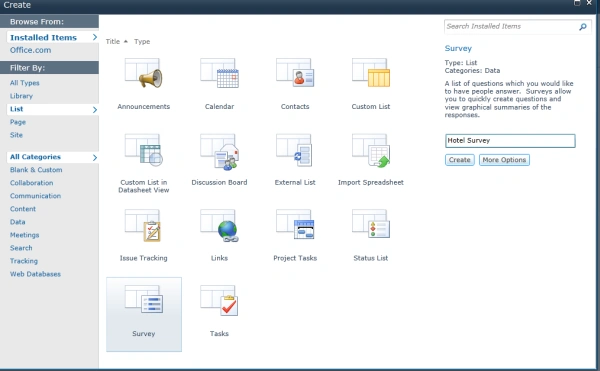The height and width of the screenshot is (371, 600).
Task: Choose Custom List in Datasheet View icon
Action: pyautogui.click(x=143, y=150)
